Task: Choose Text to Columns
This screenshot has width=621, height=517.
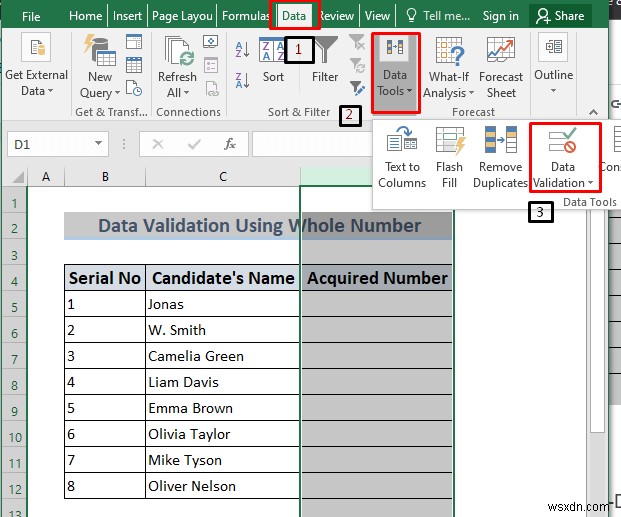Action: (402, 158)
